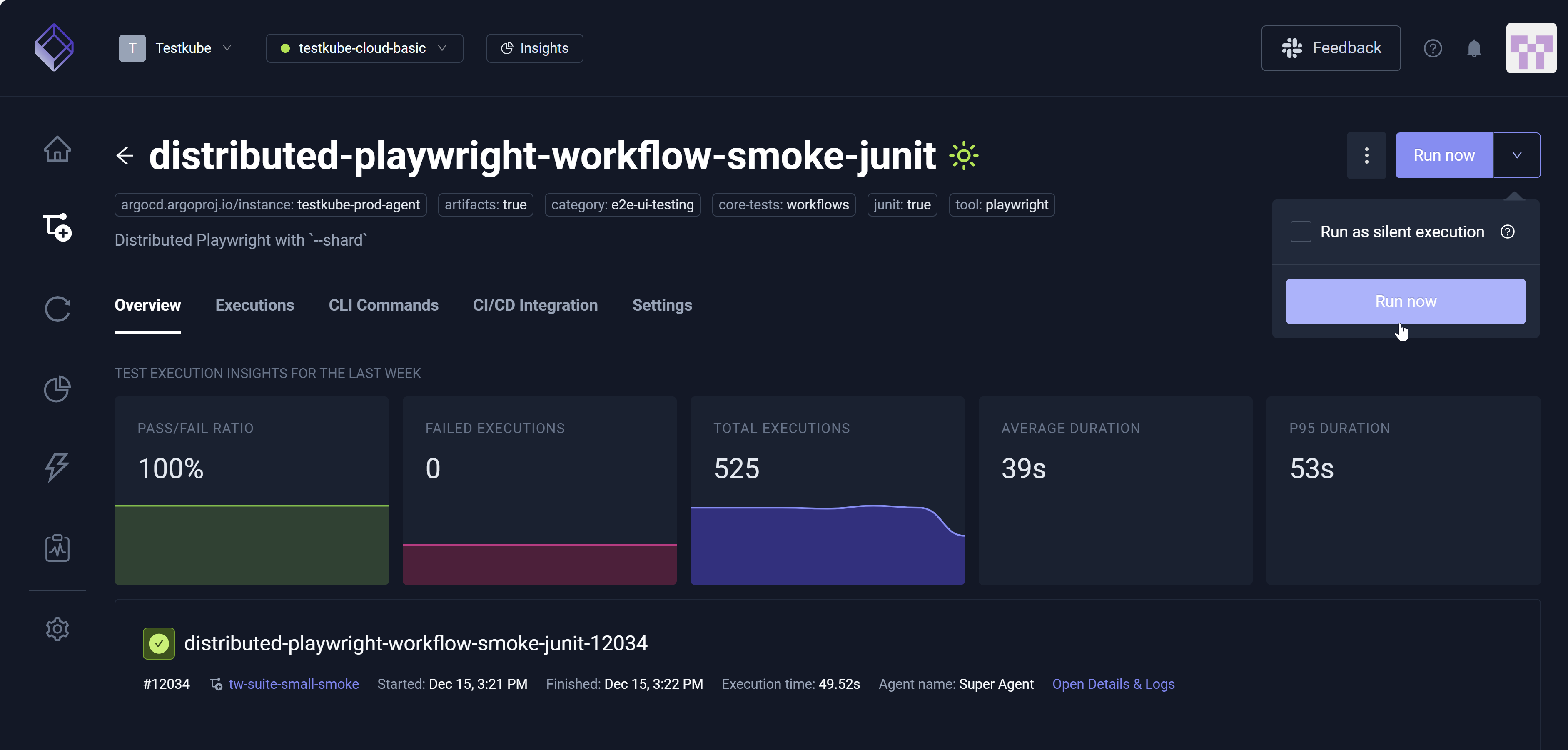Click the user avatar thumbnail
This screenshot has height=750, width=1568.
pyautogui.click(x=1530, y=48)
